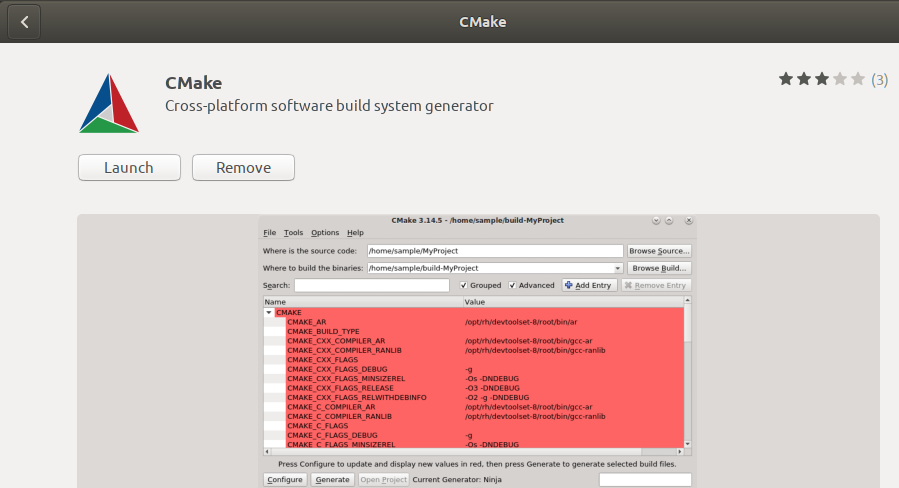Image resolution: width=899 pixels, height=488 pixels.
Task: Go back using the header arrow button
Action: [24, 21]
